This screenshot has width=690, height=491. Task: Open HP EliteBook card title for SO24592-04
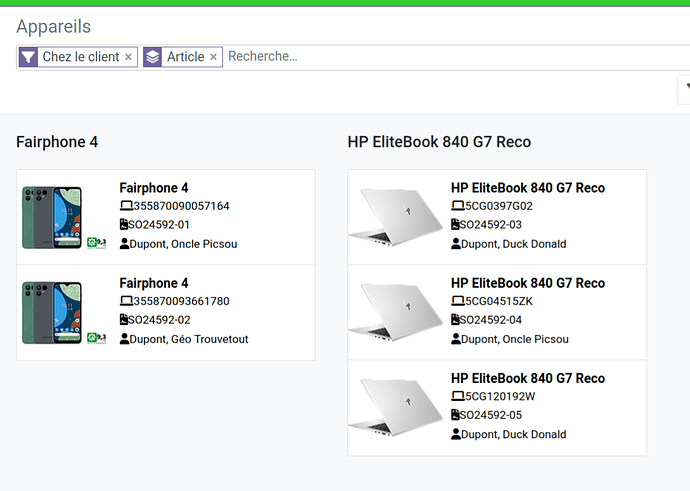click(x=528, y=283)
